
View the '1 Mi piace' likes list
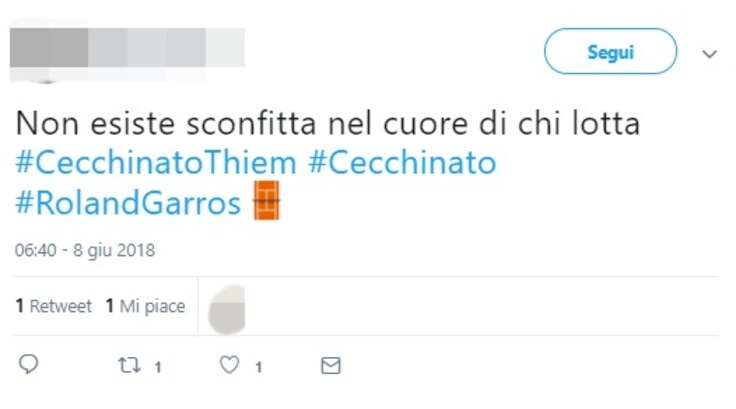coord(146,306)
